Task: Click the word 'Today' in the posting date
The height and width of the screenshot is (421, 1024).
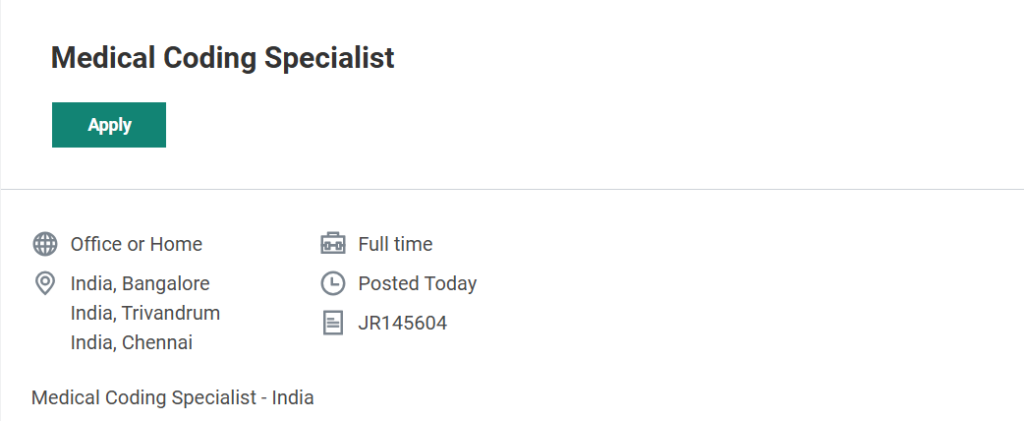Action: [450, 284]
